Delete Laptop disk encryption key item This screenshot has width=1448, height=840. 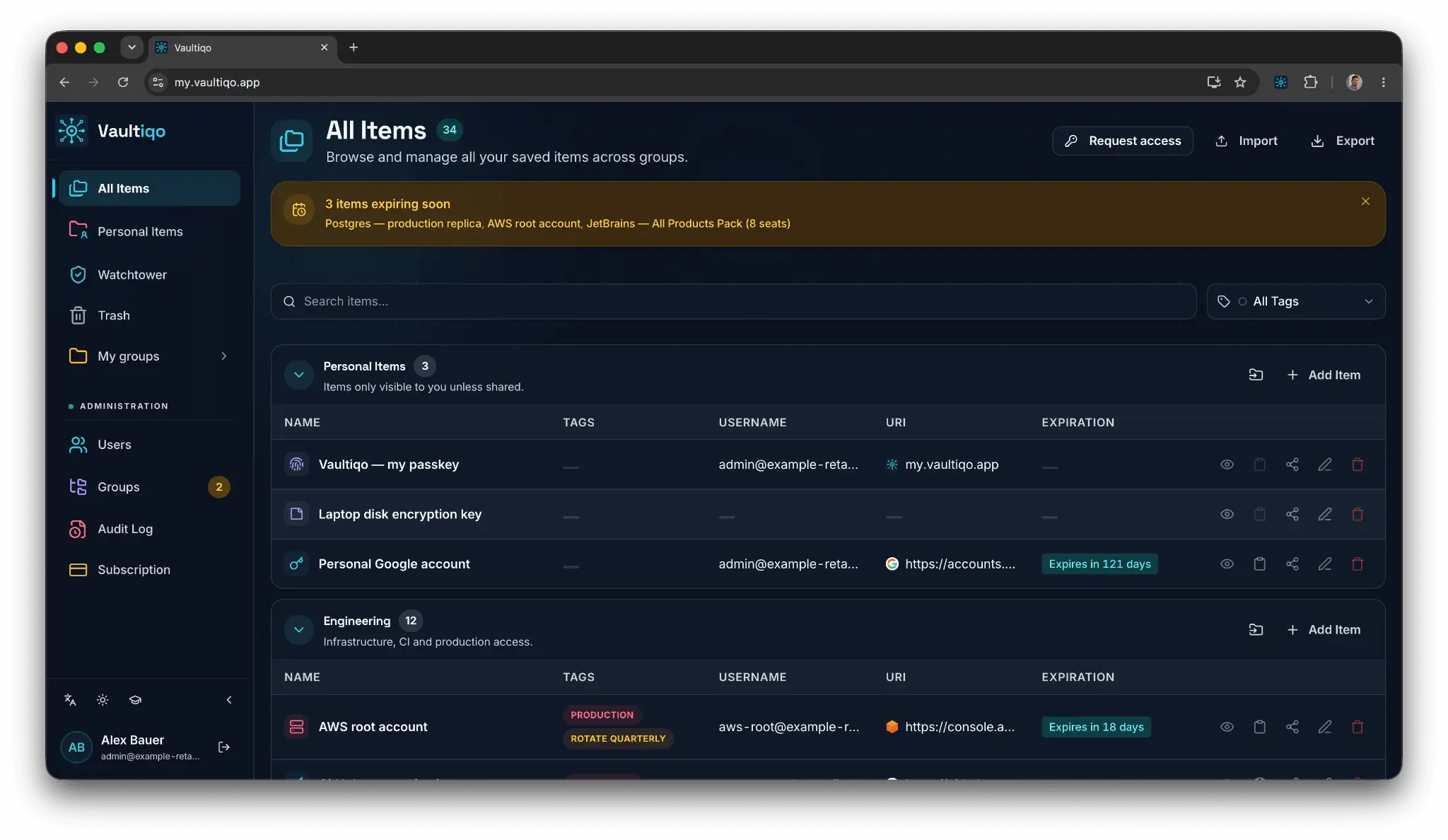point(1357,514)
